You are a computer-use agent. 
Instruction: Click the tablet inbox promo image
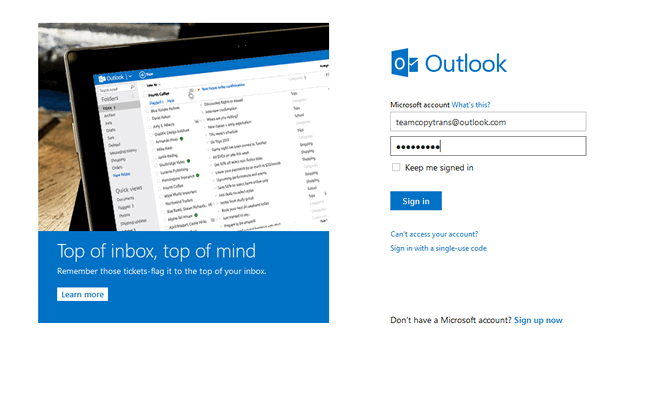coord(183,127)
